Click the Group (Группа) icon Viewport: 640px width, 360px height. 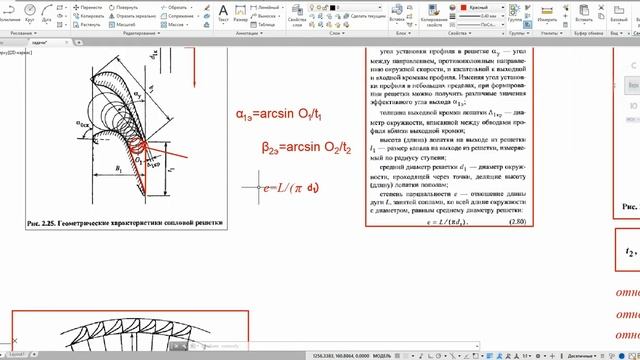(515, 12)
